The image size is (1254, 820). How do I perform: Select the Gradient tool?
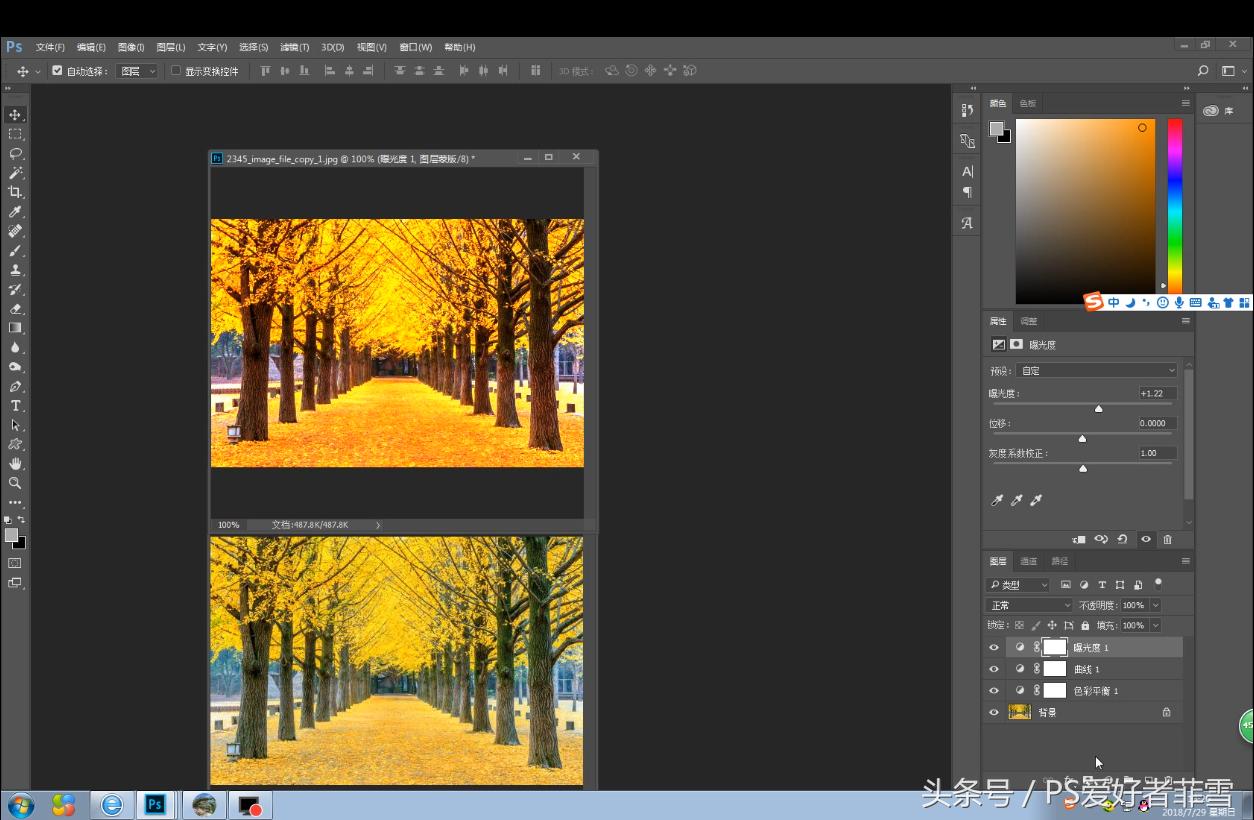15,328
